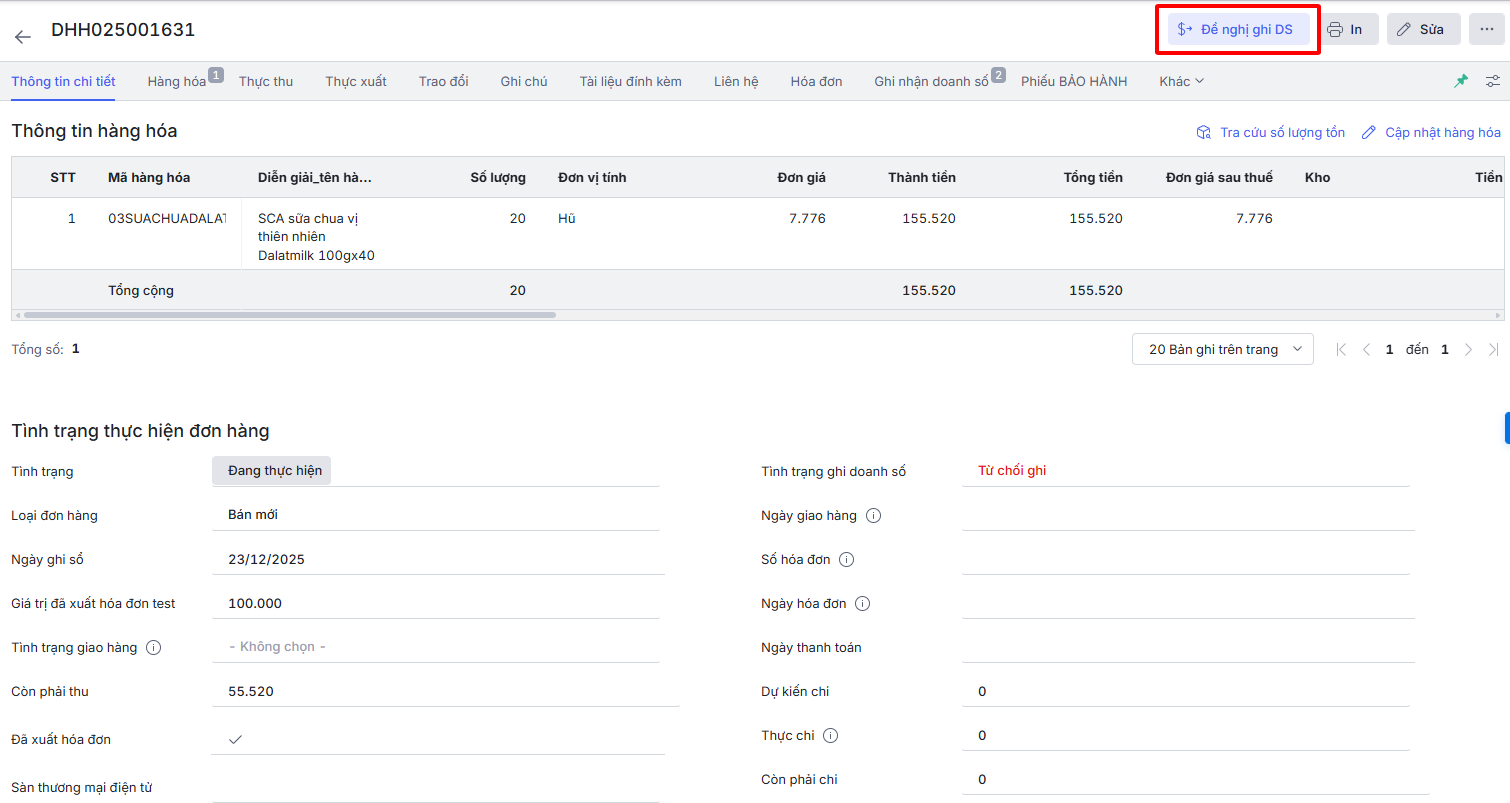Click info icon beside Ngày giao hàng
The height and width of the screenshot is (803, 1510).
pyautogui.click(x=873, y=516)
